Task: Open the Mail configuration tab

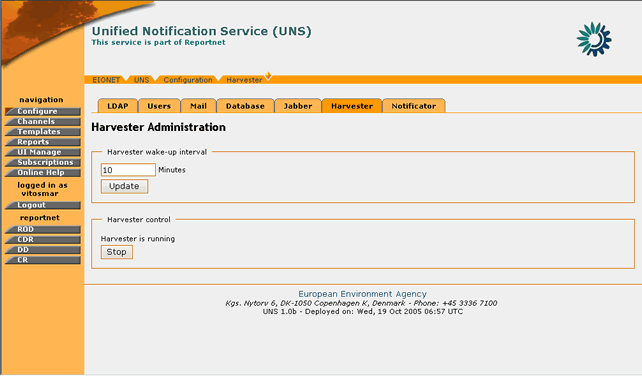Action: [198, 106]
